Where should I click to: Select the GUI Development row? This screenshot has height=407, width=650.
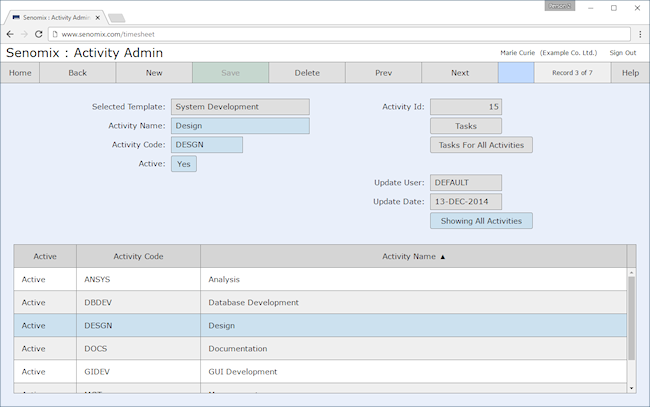point(320,372)
